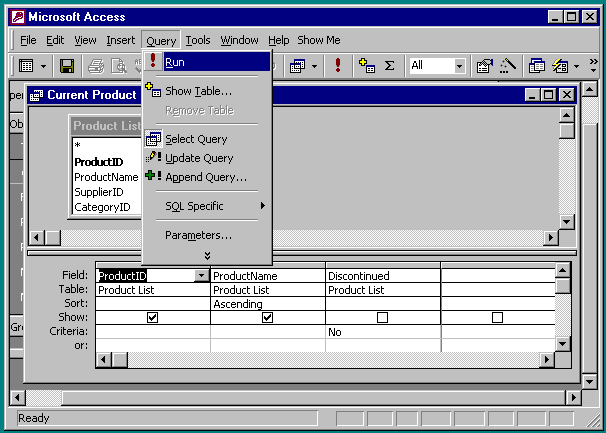Click the red exclamation Run toolbar icon
Image resolution: width=606 pixels, height=433 pixels.
[338, 65]
